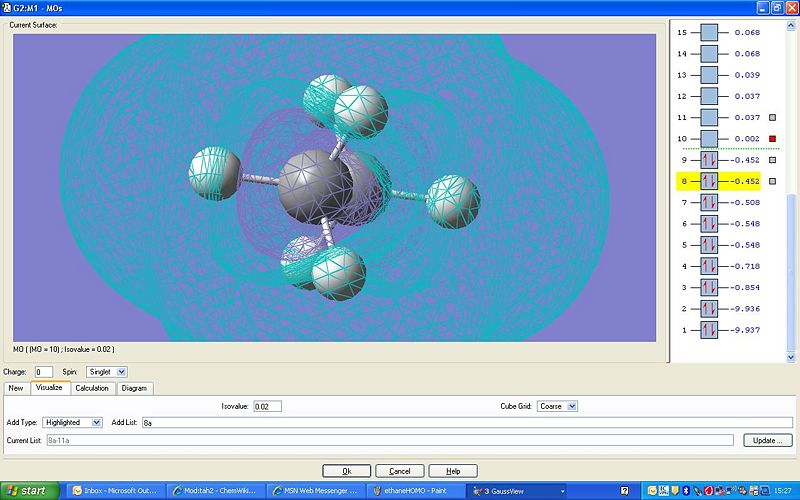Click energy value -9.936 of orbital 2

(x=745, y=309)
